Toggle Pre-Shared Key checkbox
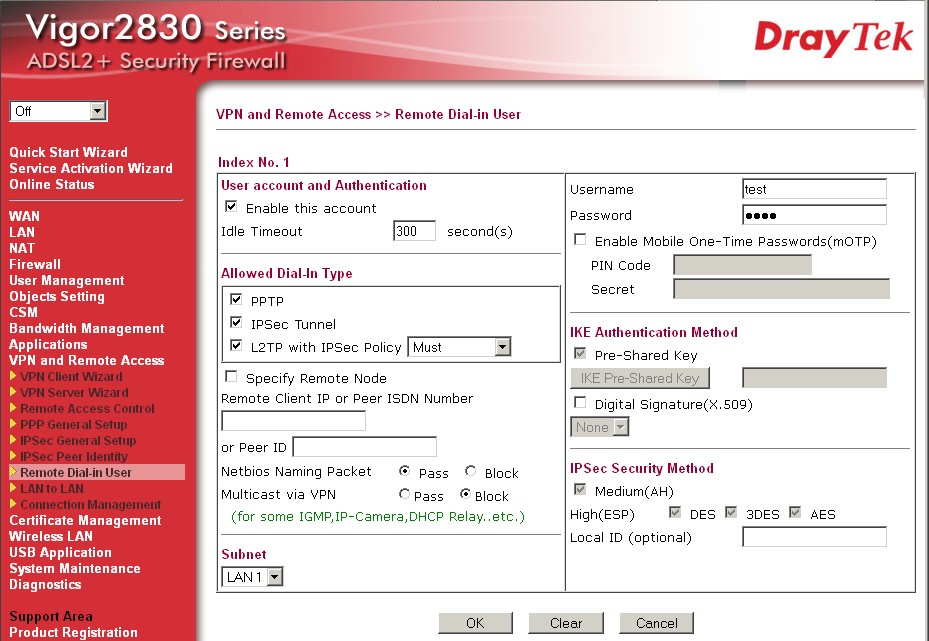The height and width of the screenshot is (641, 929). point(580,354)
